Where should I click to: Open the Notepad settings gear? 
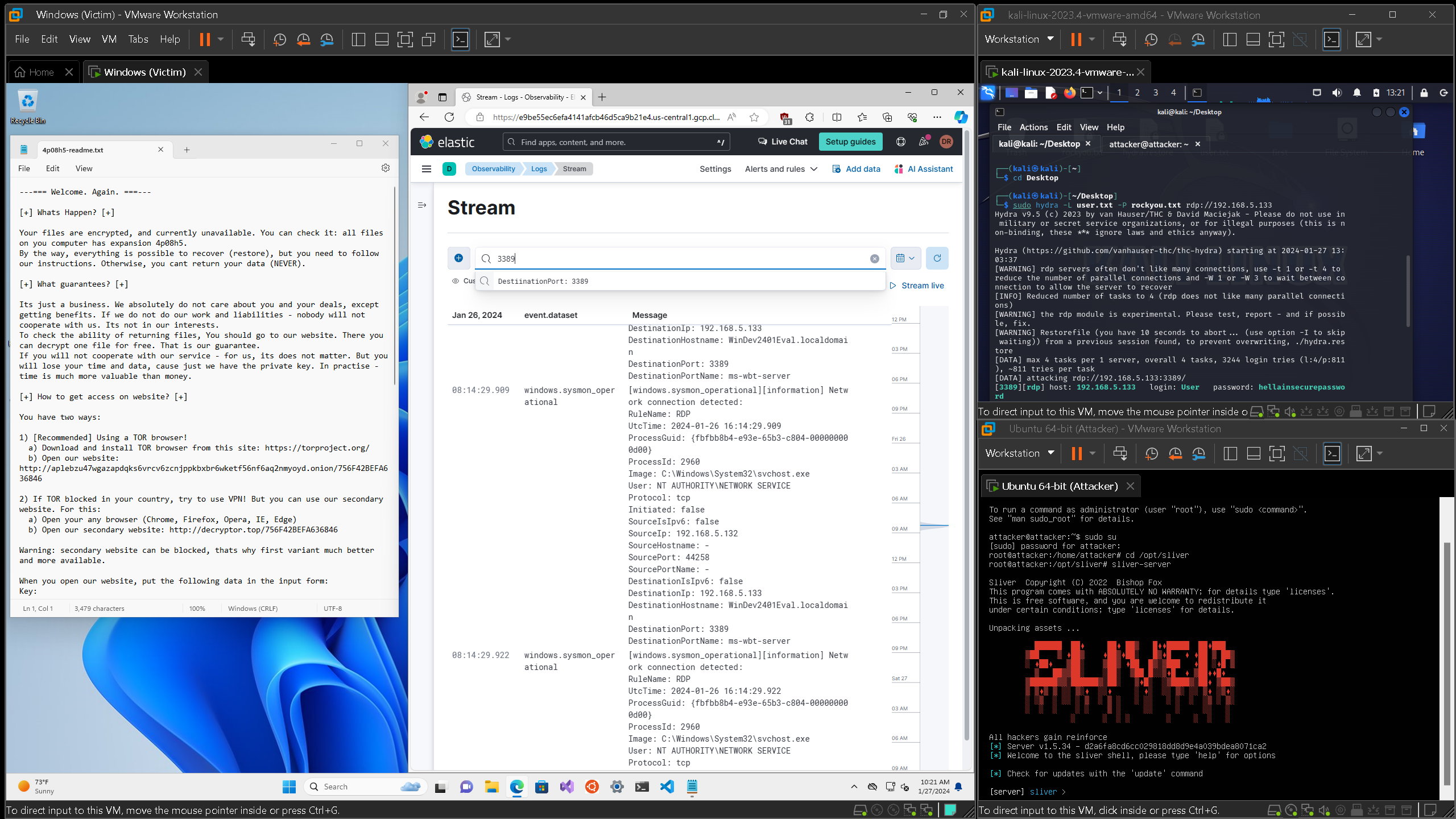point(386,168)
